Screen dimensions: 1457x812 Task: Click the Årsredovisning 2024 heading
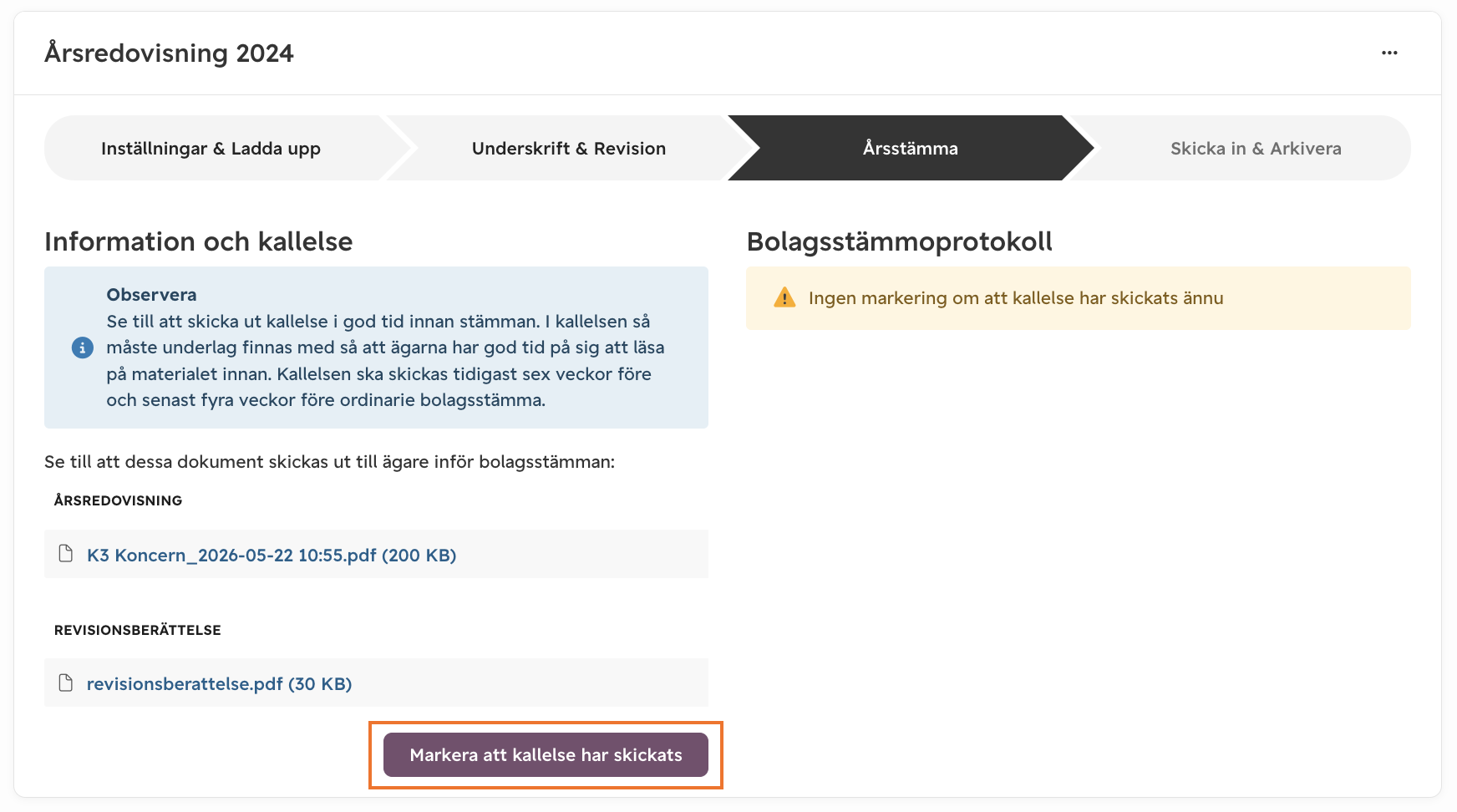169,53
